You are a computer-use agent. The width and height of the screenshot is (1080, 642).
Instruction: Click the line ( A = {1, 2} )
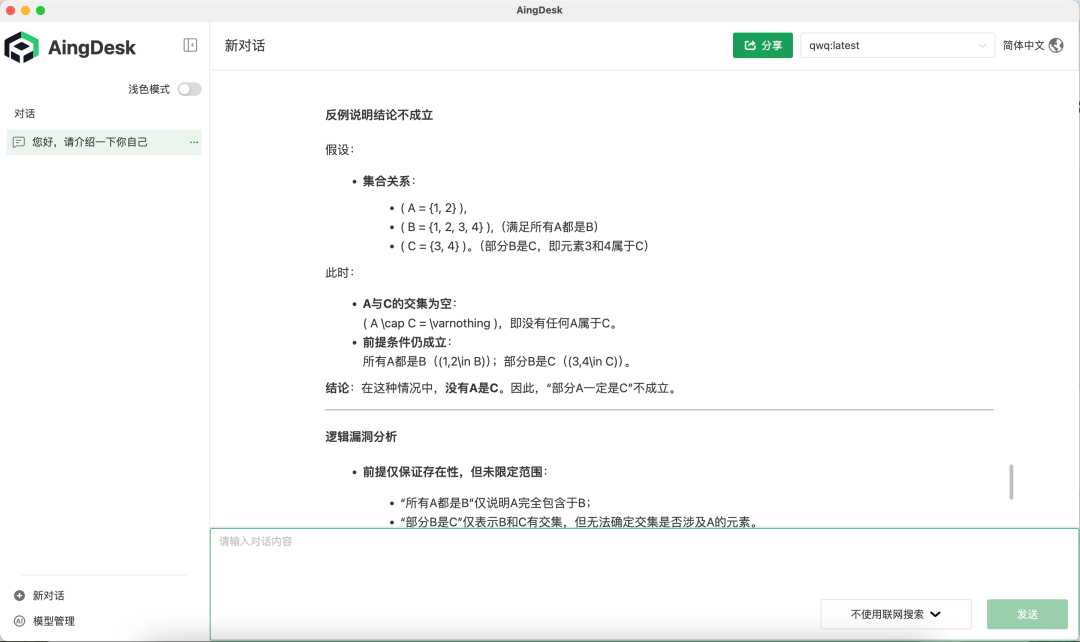(434, 208)
